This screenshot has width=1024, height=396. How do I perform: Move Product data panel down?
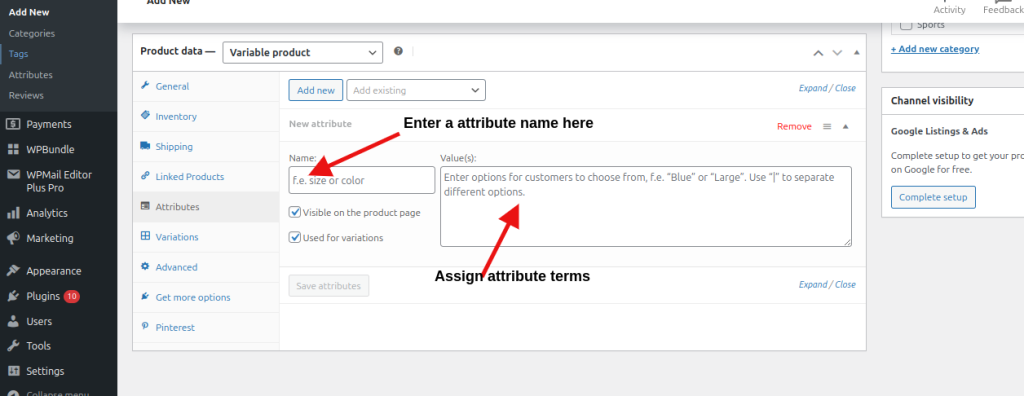click(x=837, y=53)
